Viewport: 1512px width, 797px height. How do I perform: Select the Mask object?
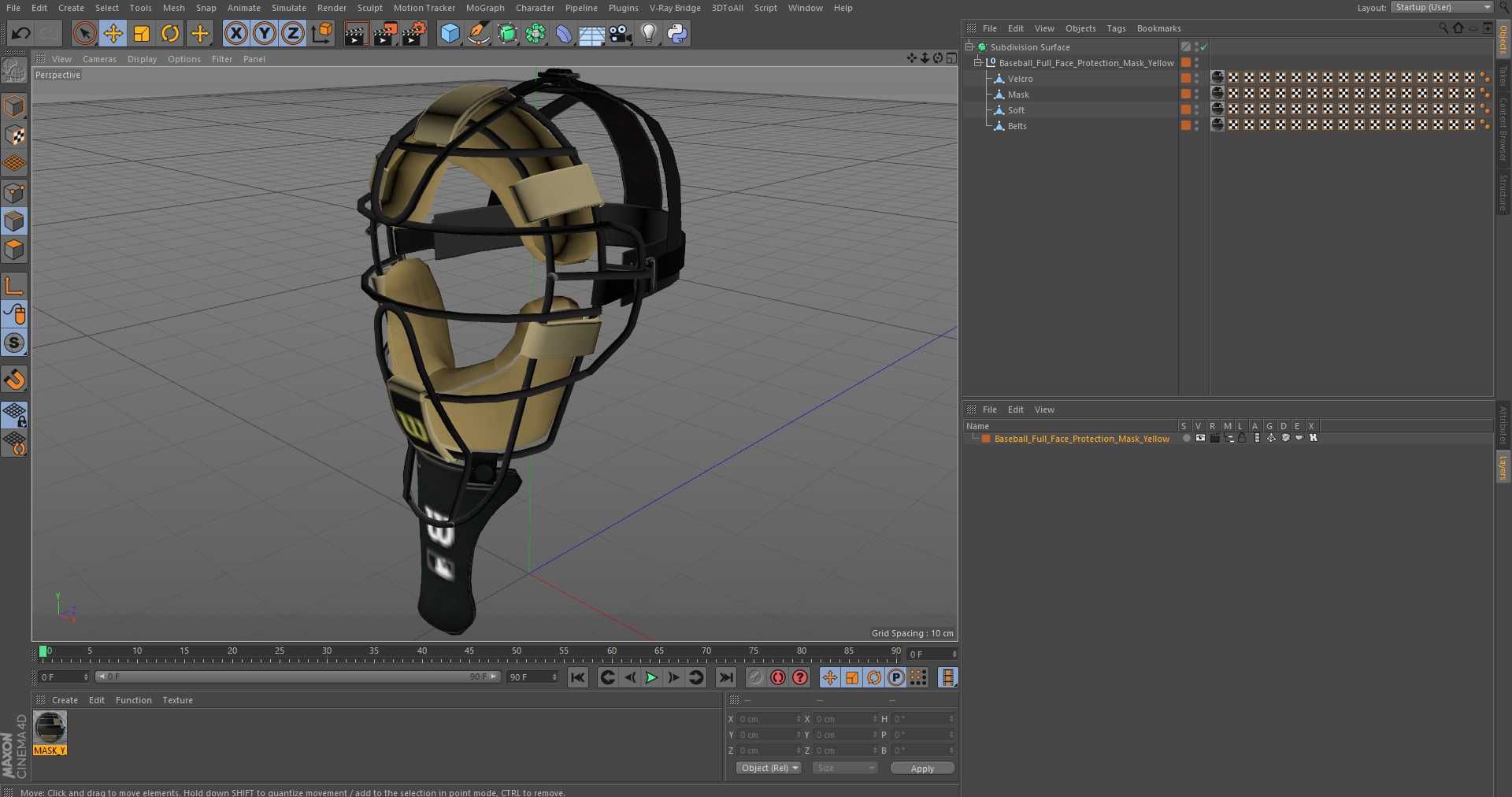point(1018,95)
